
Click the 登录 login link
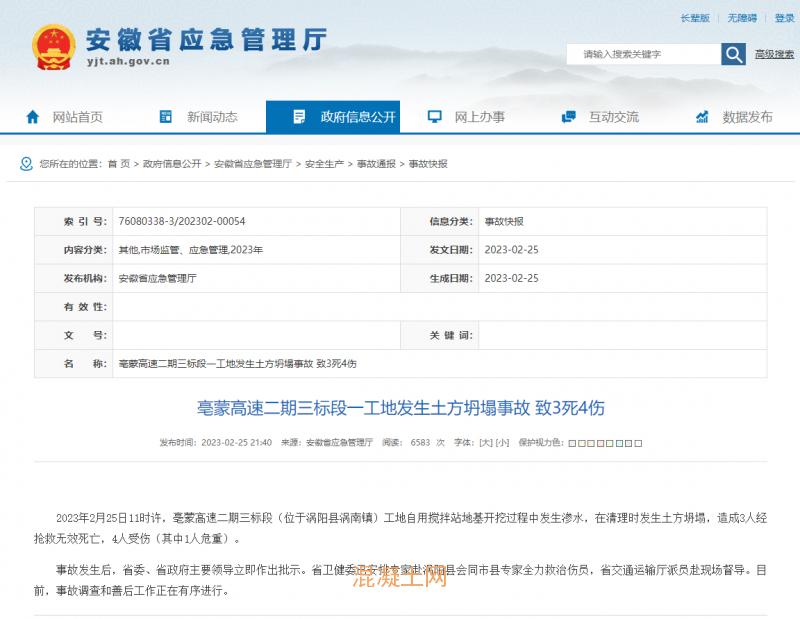click(784, 18)
